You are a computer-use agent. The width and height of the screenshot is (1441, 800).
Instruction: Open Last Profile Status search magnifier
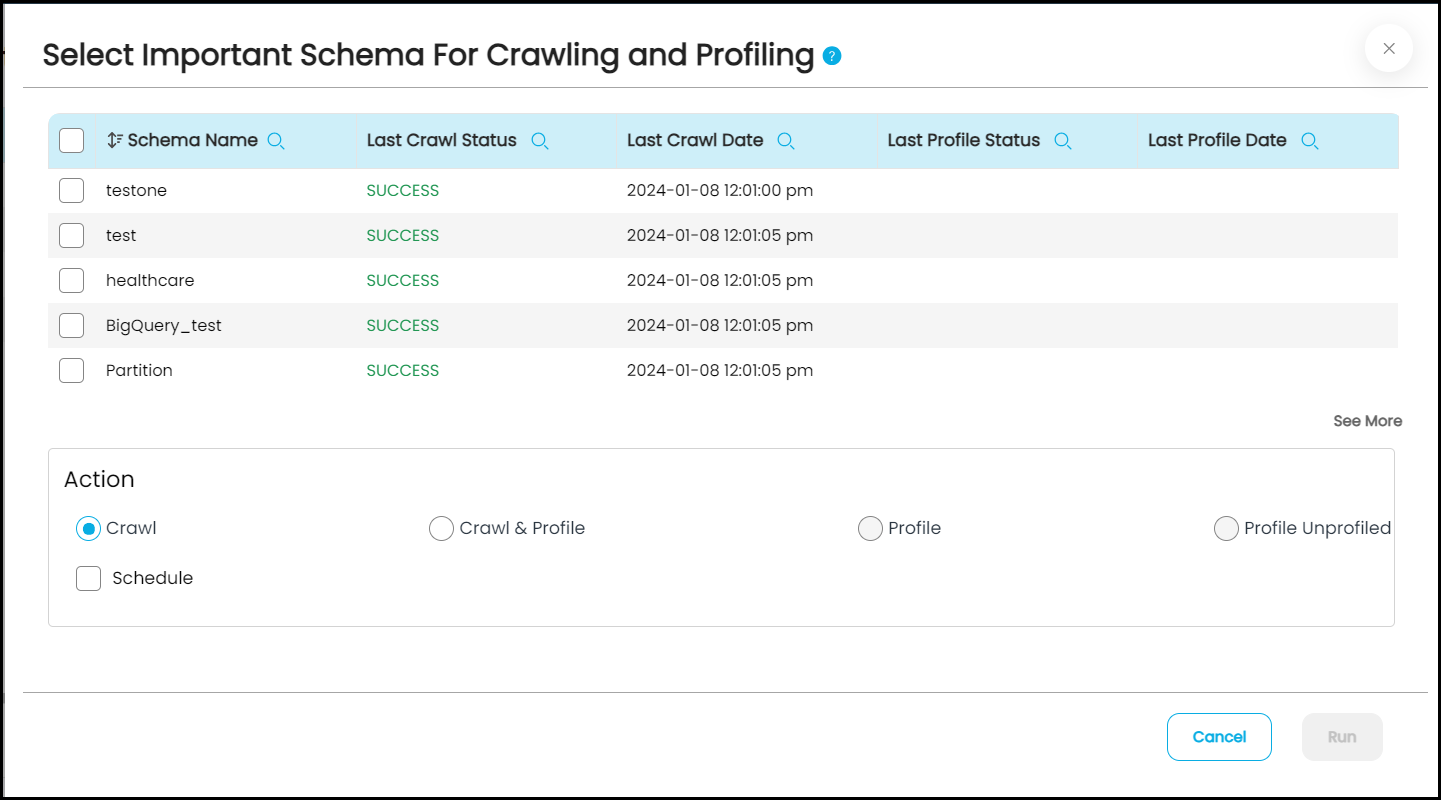pos(1063,141)
